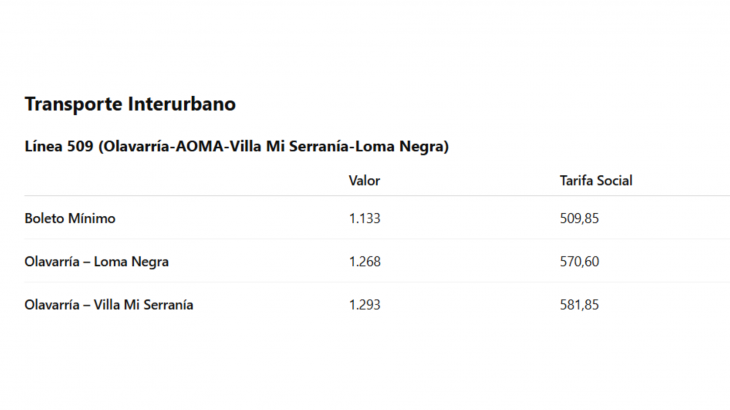This screenshot has width=730, height=410.
Task: Click the Valor column header
Action: [365, 181]
